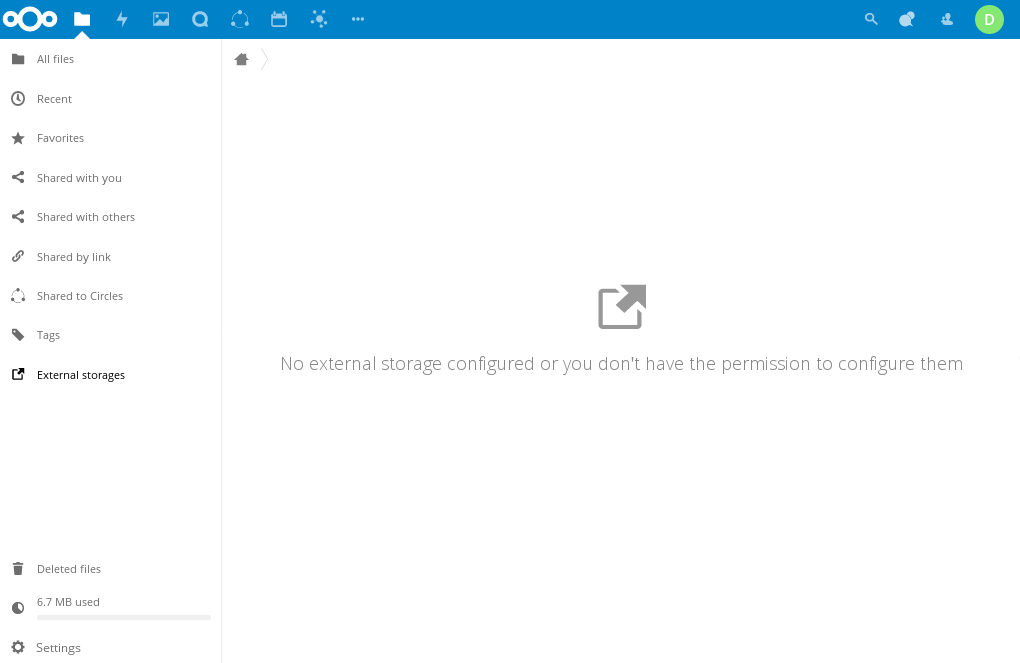The image size is (1020, 663).
Task: Open the notifications icon
Action: pos(907,19)
